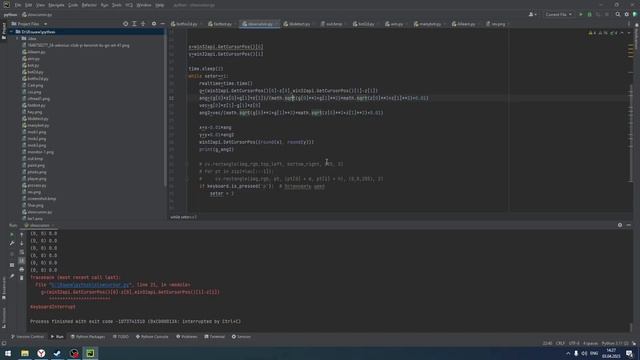This screenshot has width=640, height=360.
Task: Click the green Run button in toolbar
Action: tap(581, 14)
